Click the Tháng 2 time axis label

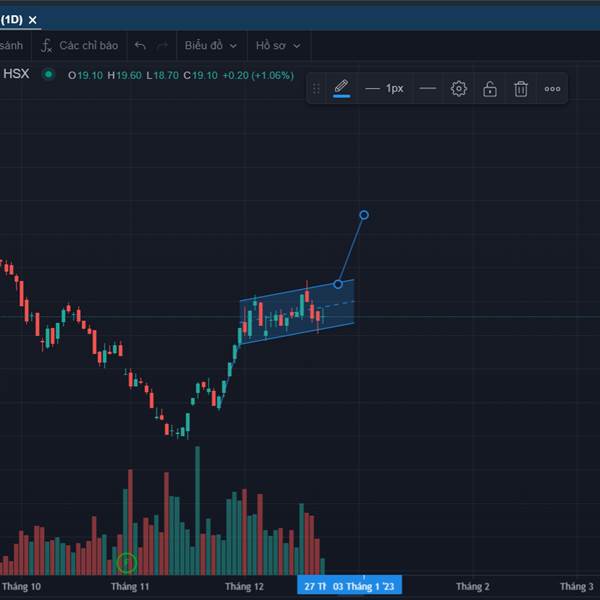pyautogui.click(x=473, y=586)
